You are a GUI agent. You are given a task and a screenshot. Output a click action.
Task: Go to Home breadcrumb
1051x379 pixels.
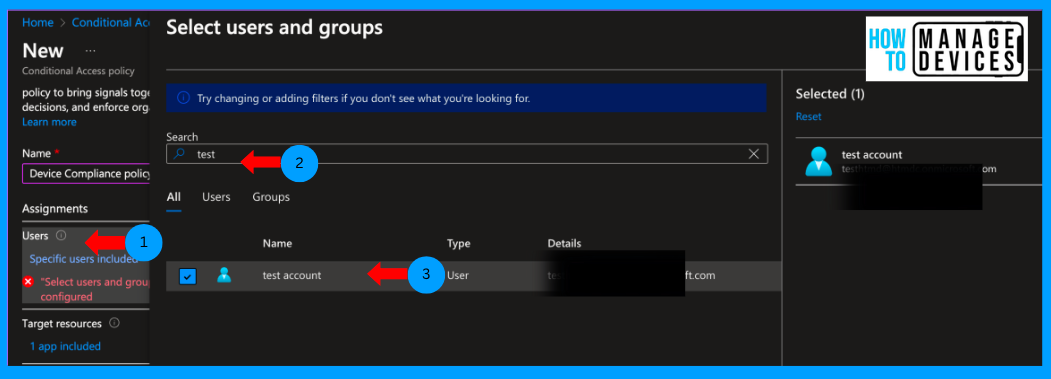(38, 22)
